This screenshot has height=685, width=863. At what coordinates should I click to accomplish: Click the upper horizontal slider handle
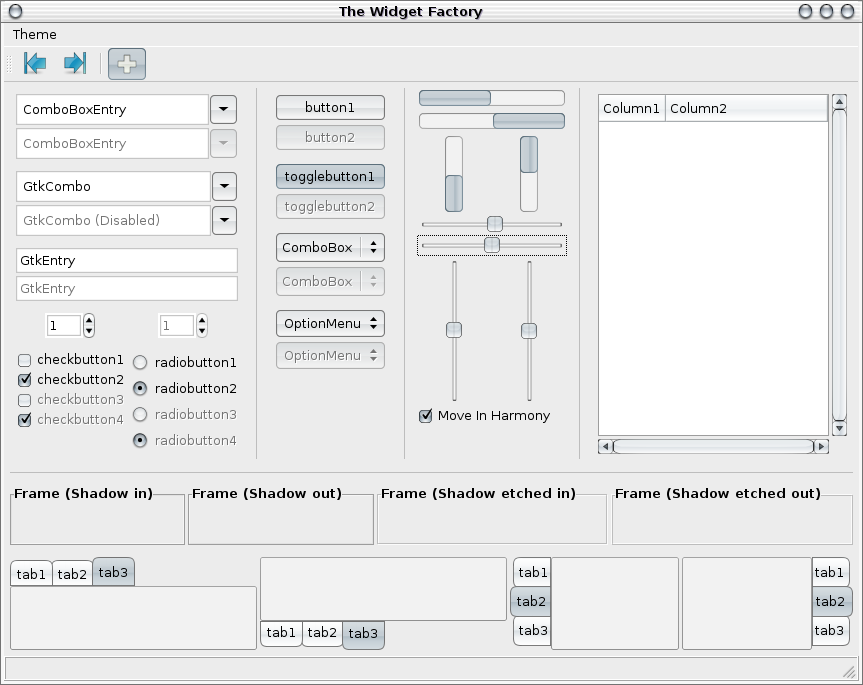(495, 224)
